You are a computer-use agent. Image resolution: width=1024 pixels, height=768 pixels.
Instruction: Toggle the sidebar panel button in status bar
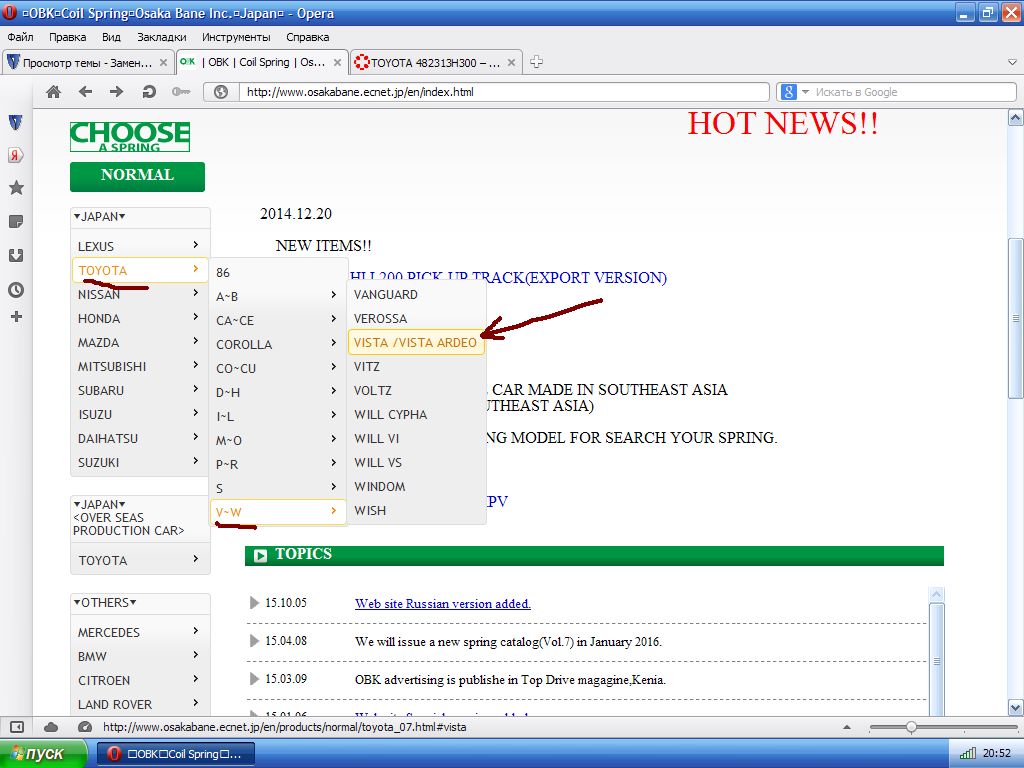tap(17, 727)
